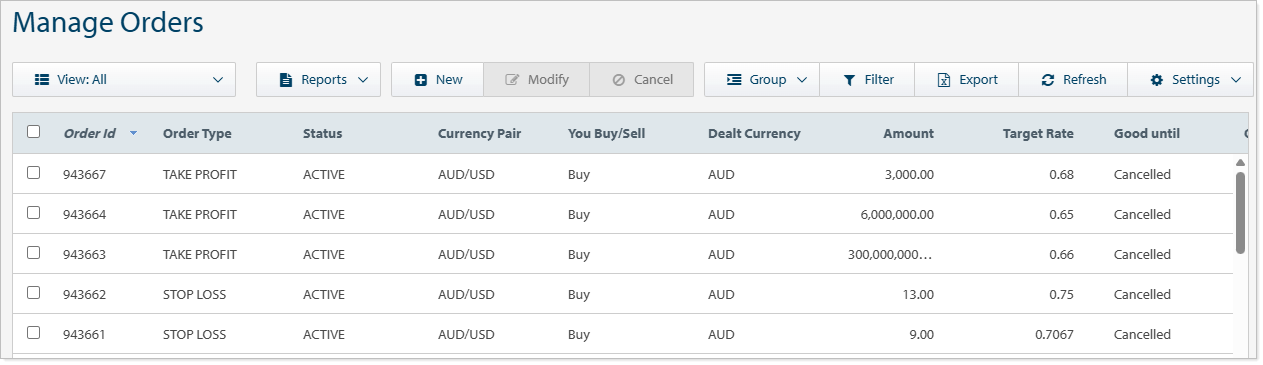The image size is (1263, 365).
Task: Click the gear icon on Settings
Action: (x=1157, y=80)
